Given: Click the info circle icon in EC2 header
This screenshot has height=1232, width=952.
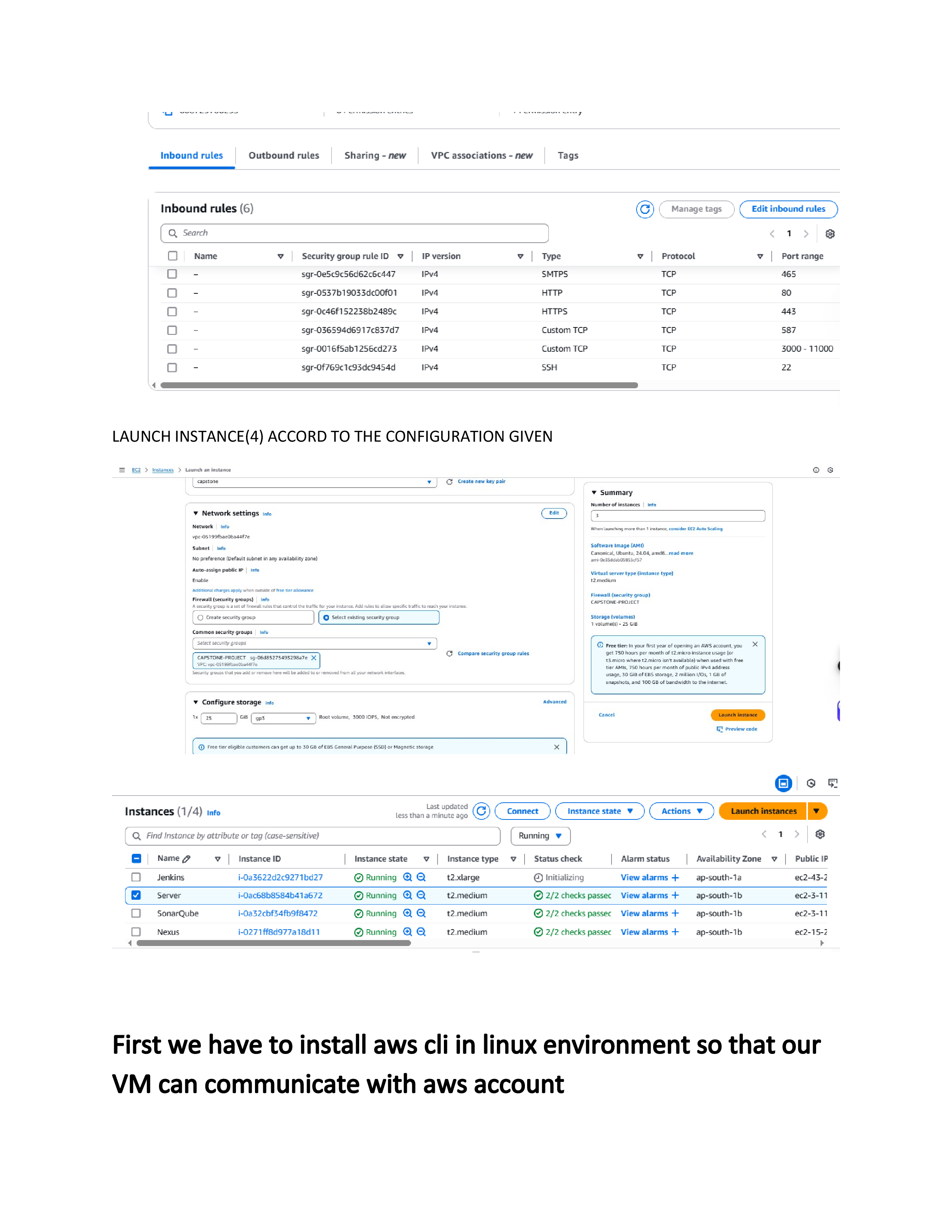Looking at the screenshot, I should coord(816,470).
